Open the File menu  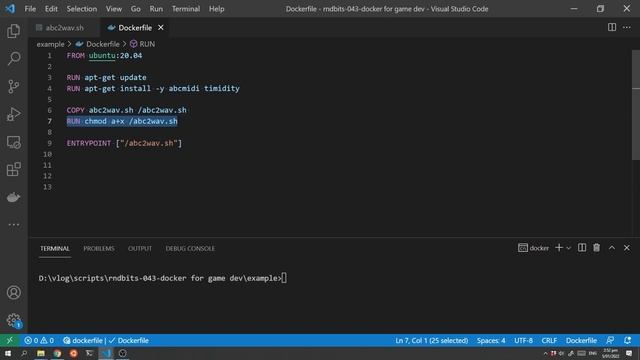point(30,9)
